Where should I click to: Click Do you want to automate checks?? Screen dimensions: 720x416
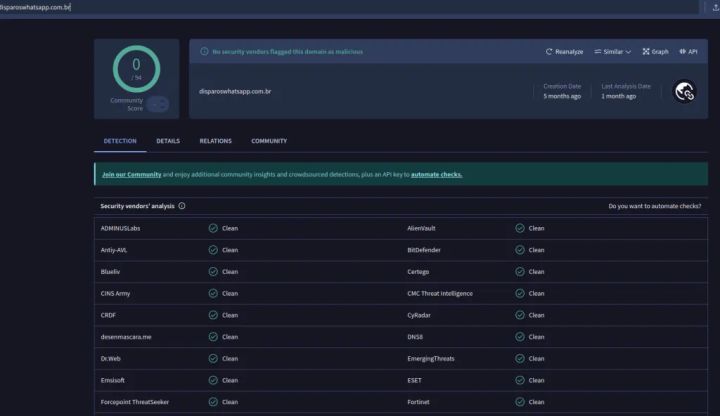coord(655,206)
